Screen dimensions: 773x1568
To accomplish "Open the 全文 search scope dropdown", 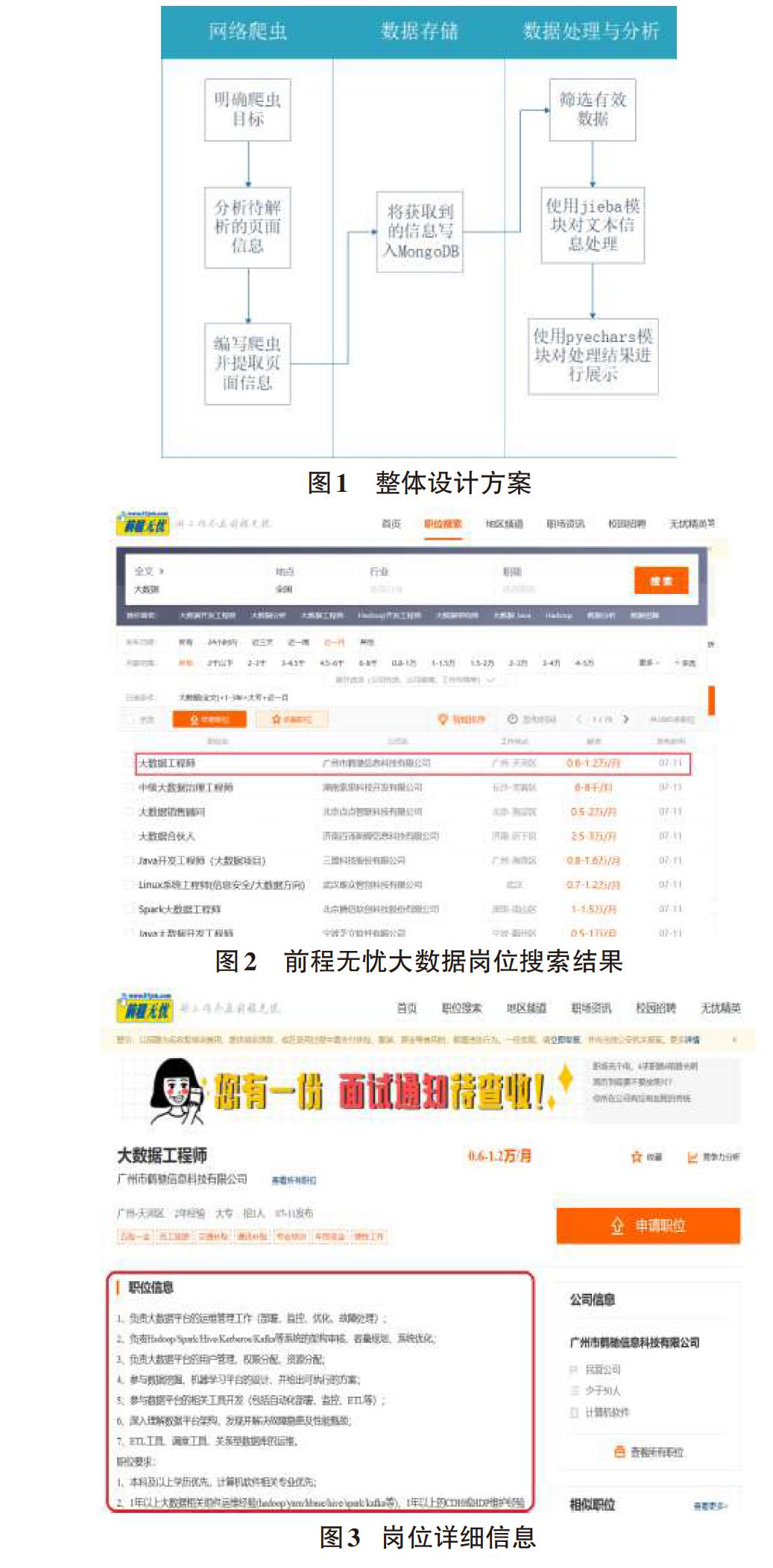I will point(149,571).
